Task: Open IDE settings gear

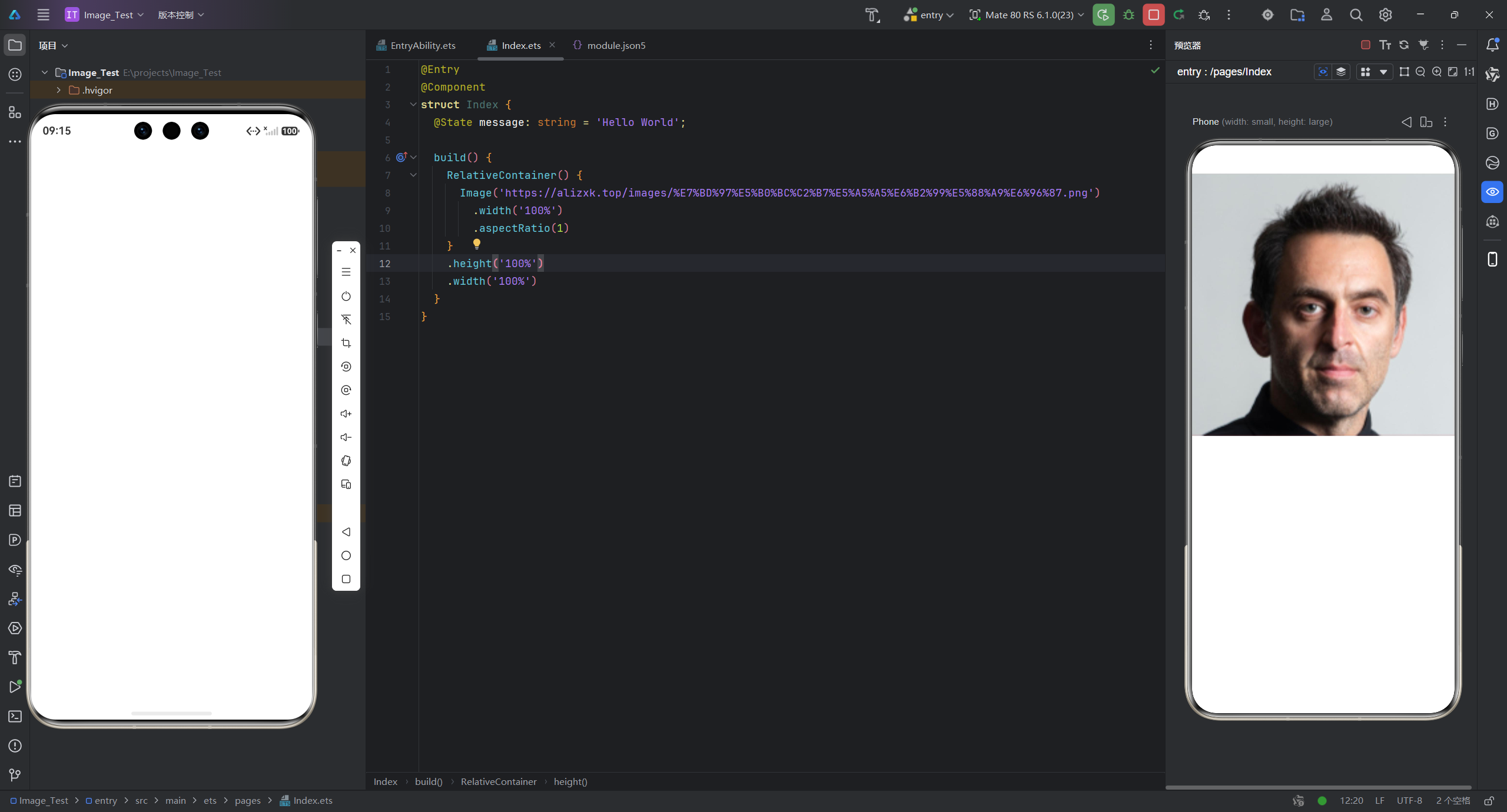Action: [1385, 15]
